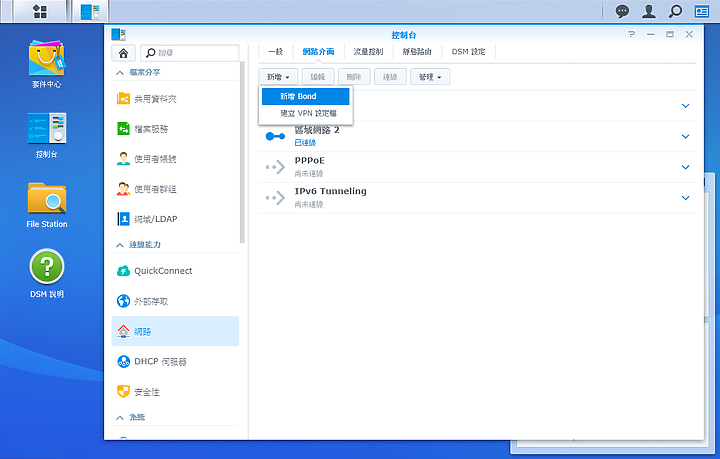Image resolution: width=720 pixels, height=459 pixels.
Task: Click the help question mark in window title
Action: (631, 34)
